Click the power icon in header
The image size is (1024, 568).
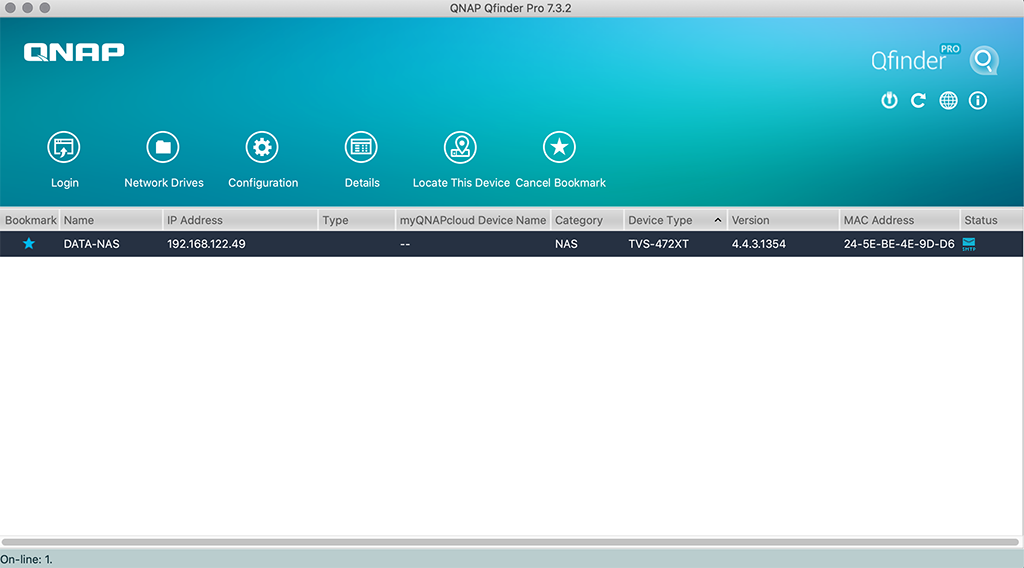pos(889,101)
